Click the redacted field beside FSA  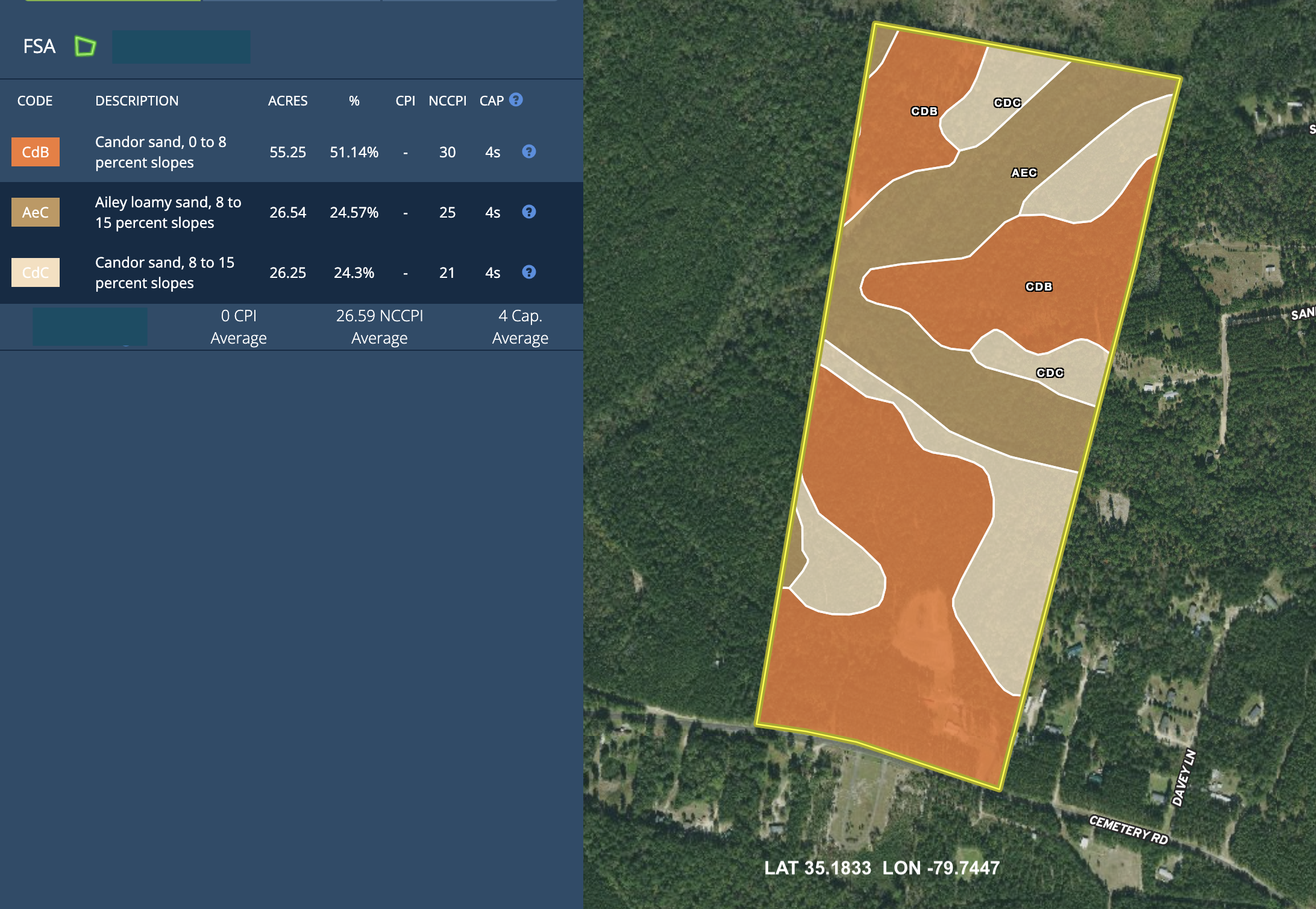181,47
